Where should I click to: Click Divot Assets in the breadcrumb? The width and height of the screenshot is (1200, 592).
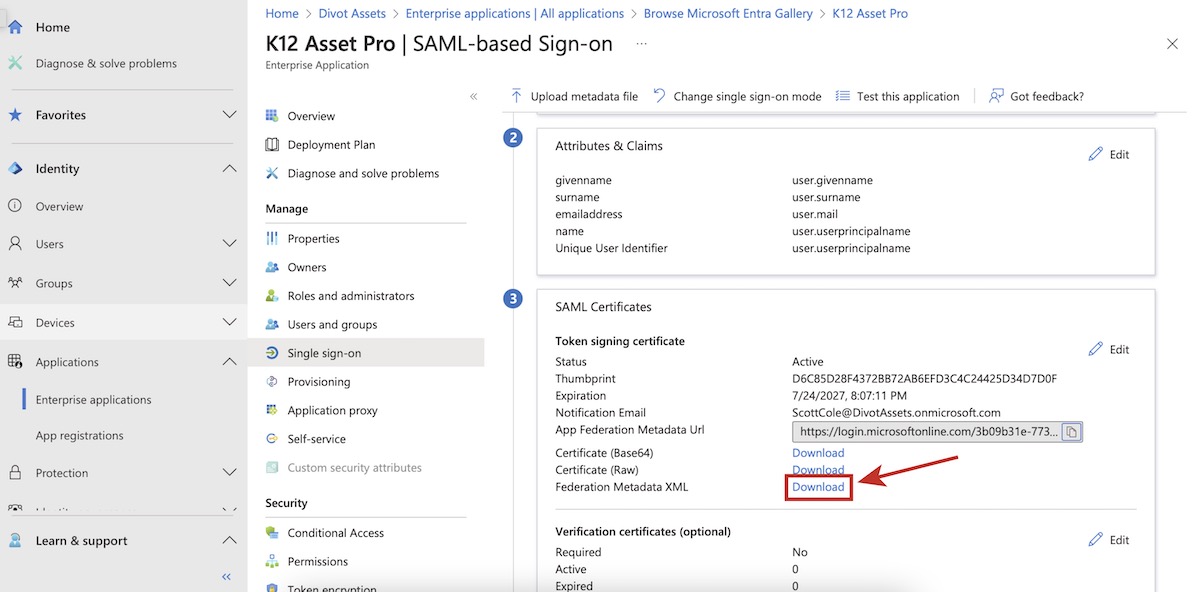[x=354, y=14]
